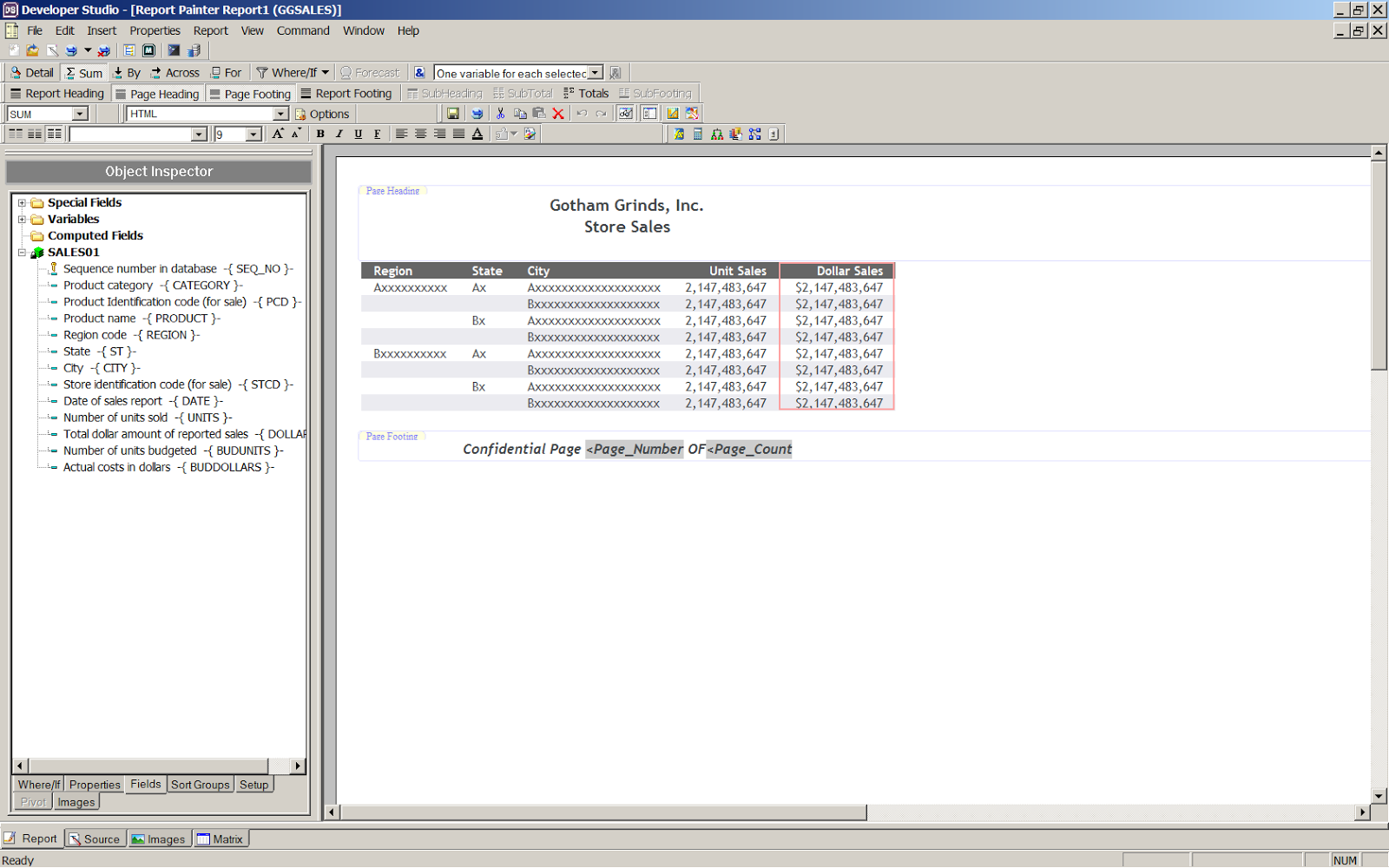Expand the Variables folder

(22, 220)
